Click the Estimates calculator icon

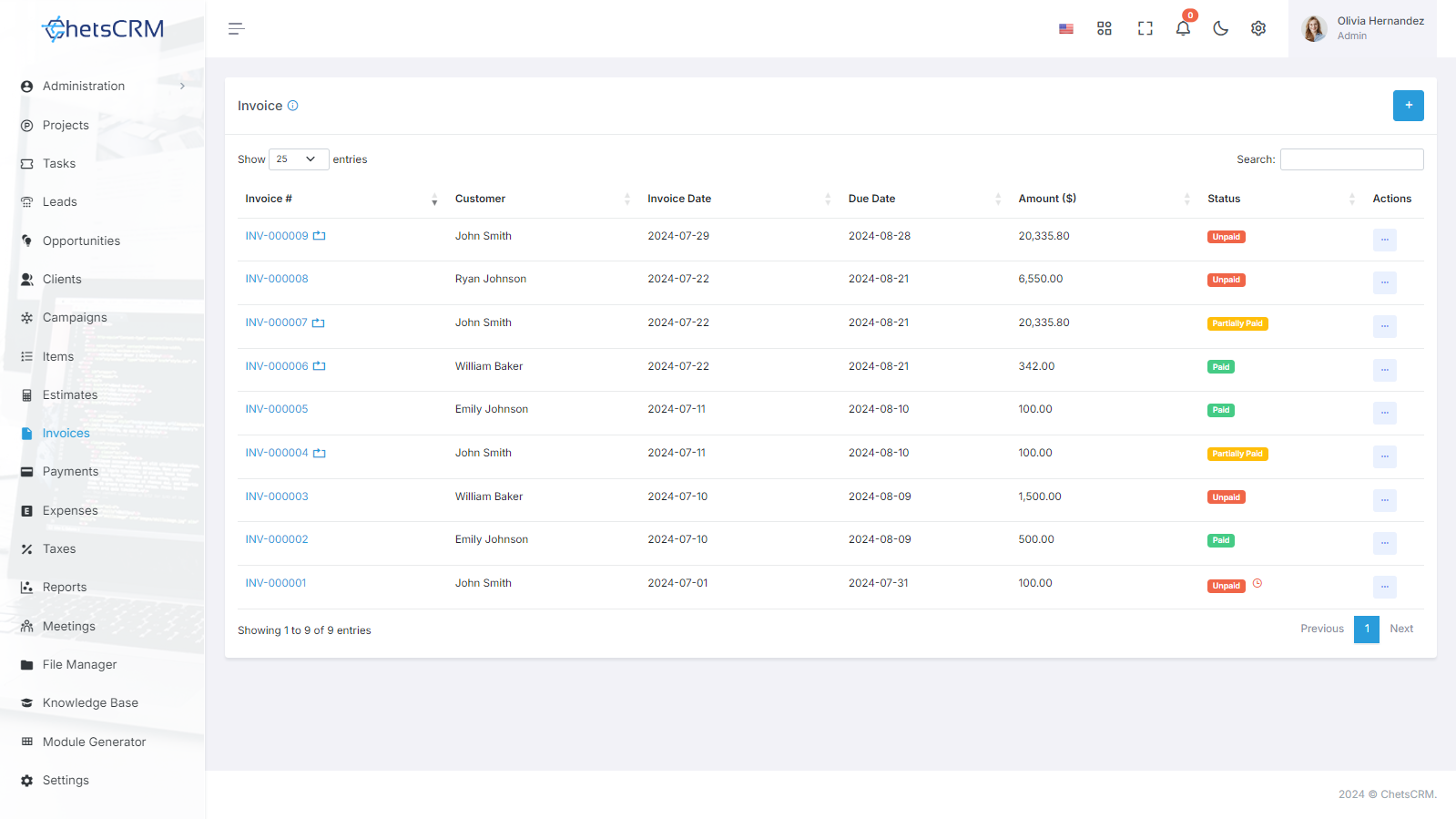pos(27,395)
